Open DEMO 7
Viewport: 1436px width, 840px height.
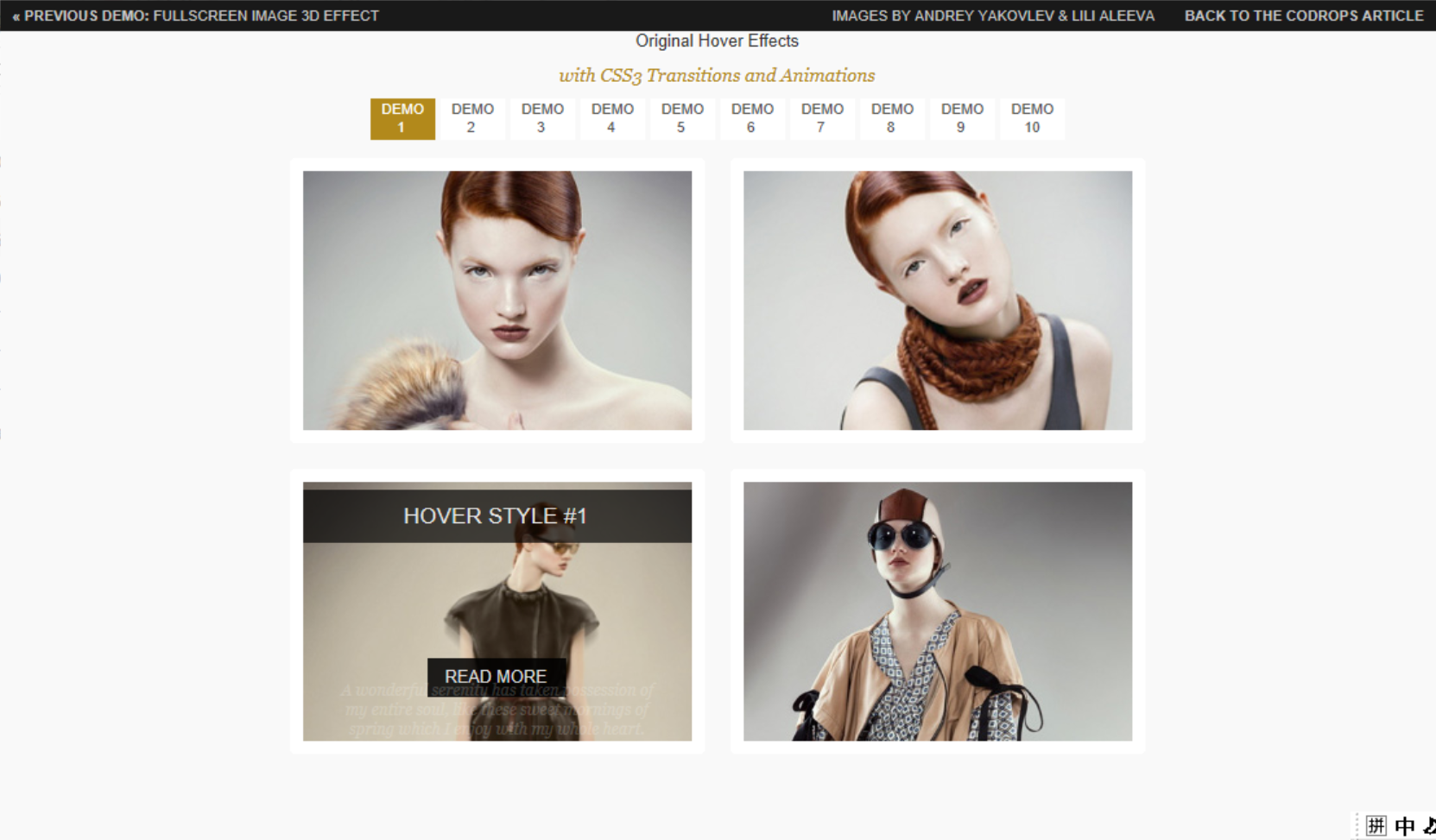(x=822, y=118)
